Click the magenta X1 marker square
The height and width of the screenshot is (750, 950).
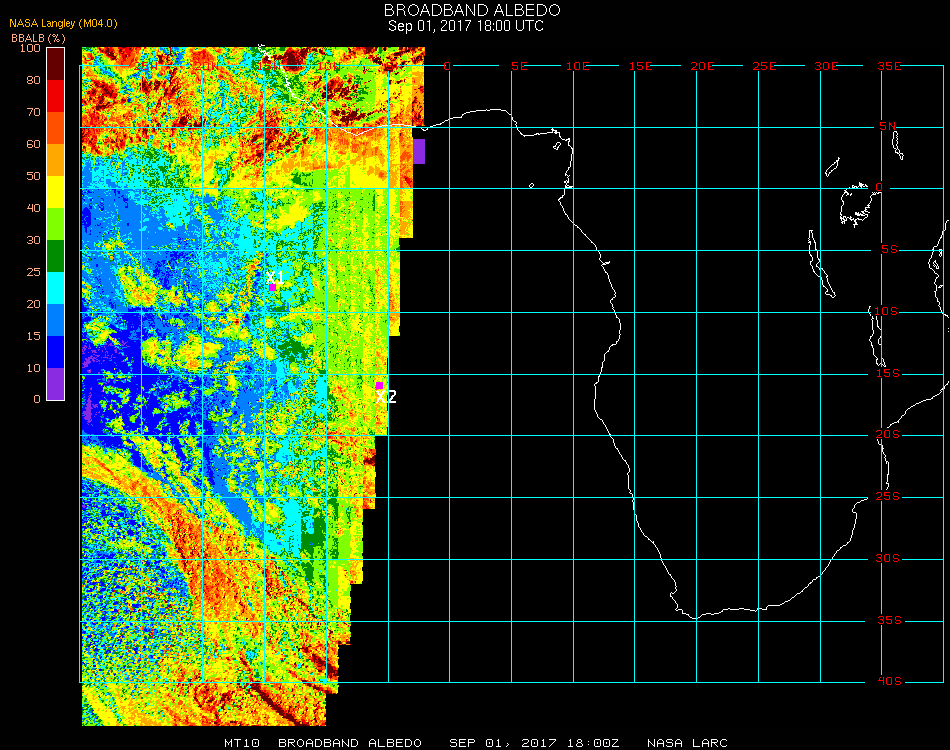pyautogui.click(x=273, y=287)
